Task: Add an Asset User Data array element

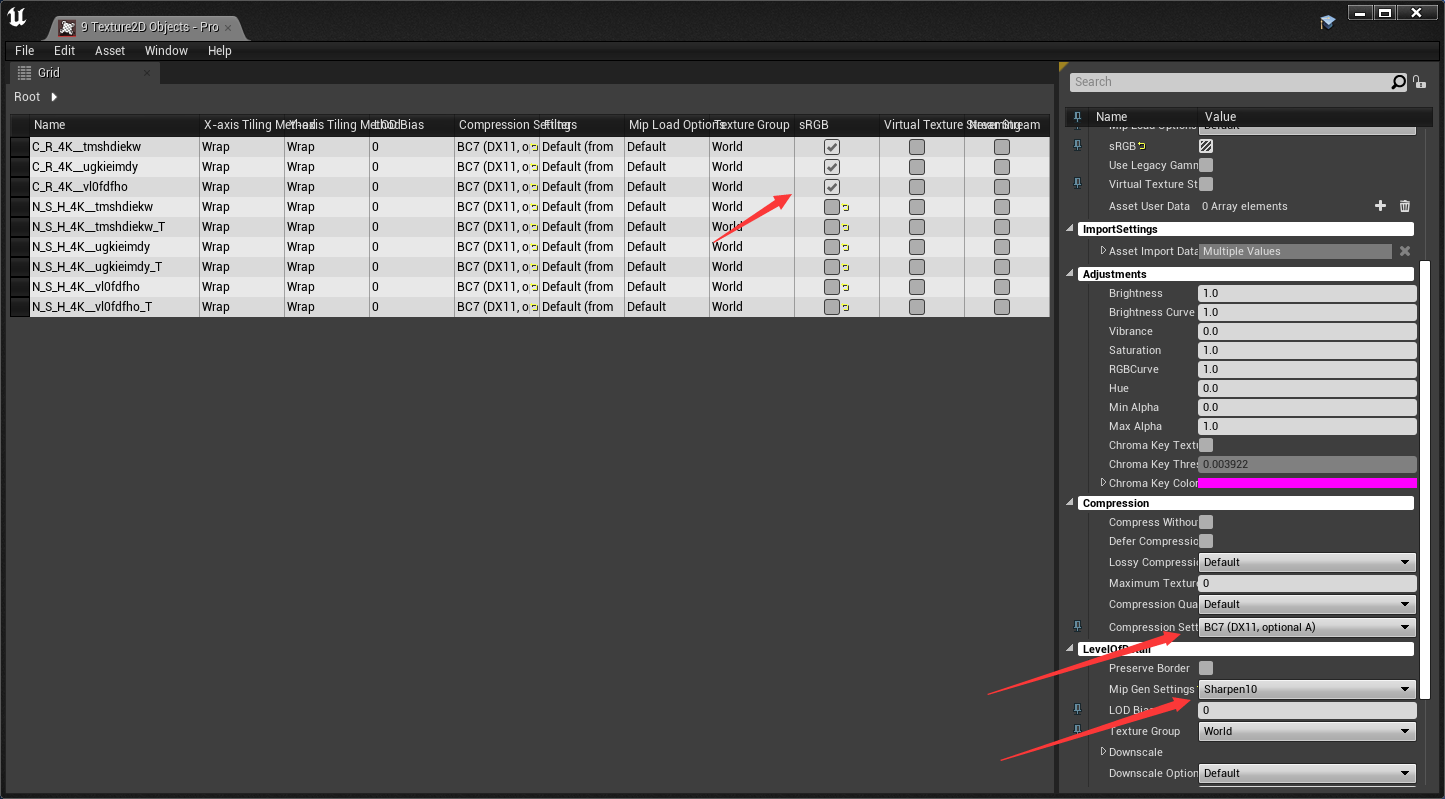Action: tap(1380, 206)
